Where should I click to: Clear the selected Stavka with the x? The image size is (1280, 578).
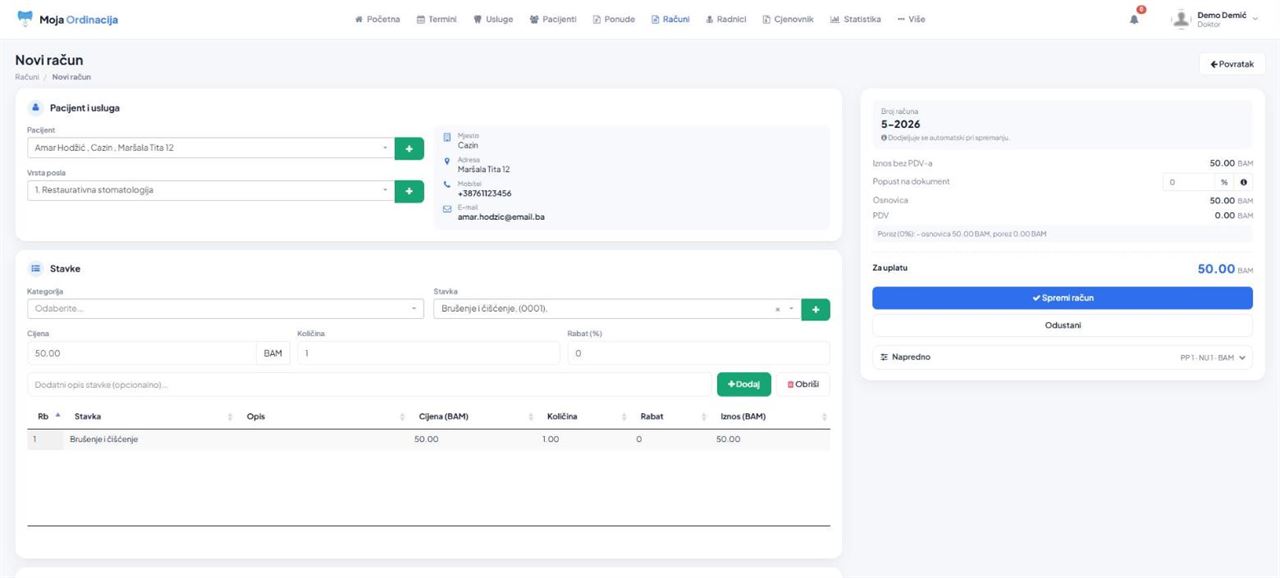click(x=778, y=310)
